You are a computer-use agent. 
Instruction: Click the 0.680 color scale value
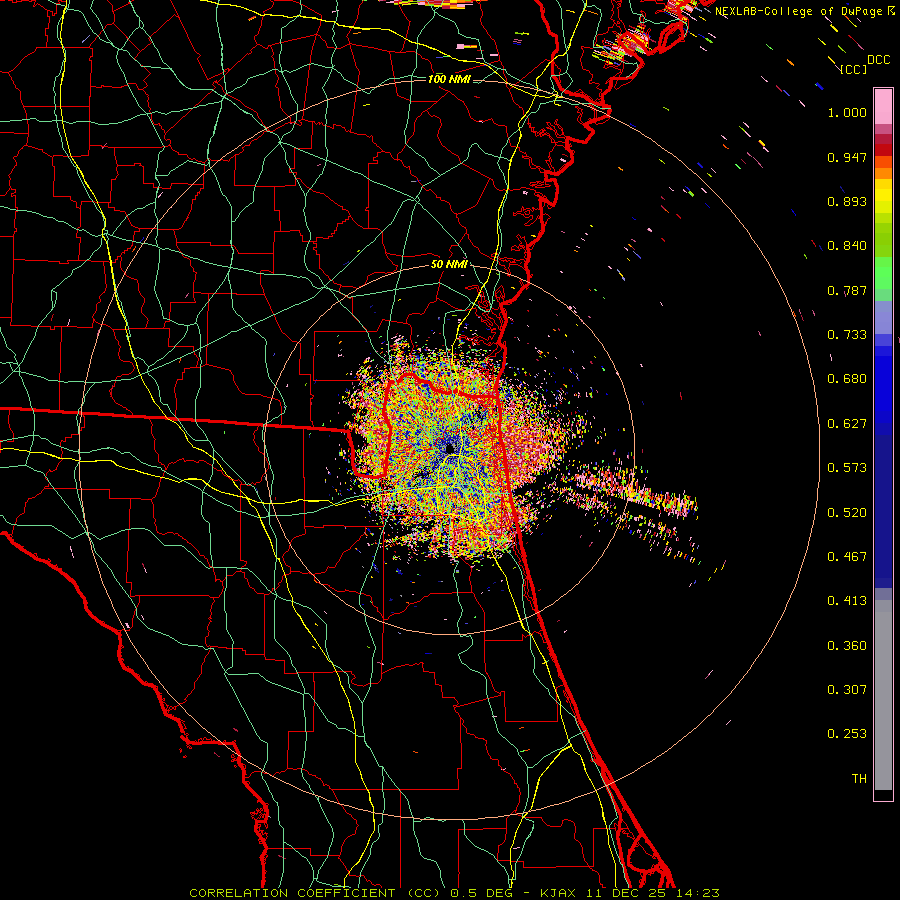point(847,379)
